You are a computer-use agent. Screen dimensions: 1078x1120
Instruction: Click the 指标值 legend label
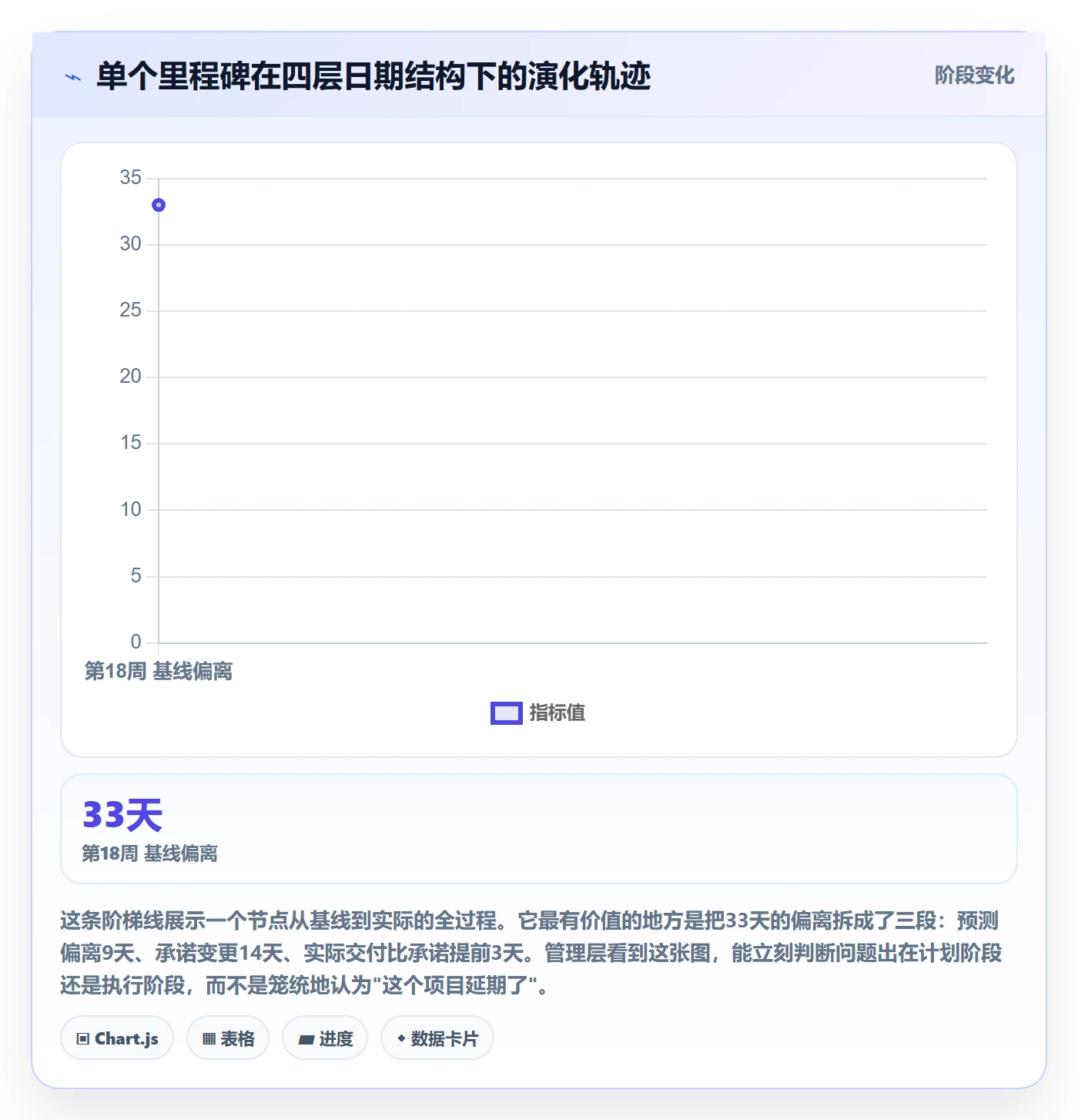557,713
